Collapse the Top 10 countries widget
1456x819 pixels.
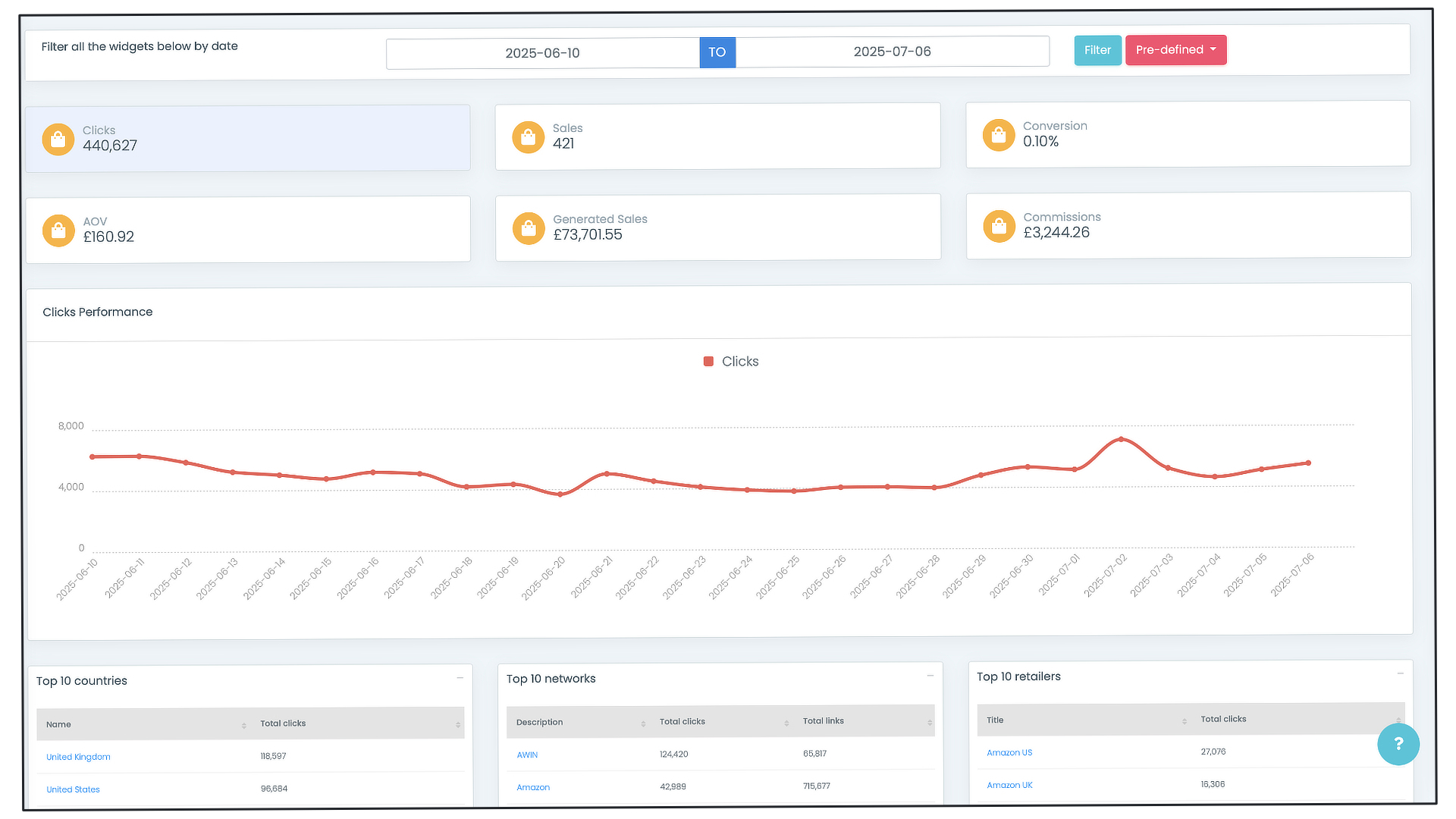(460, 678)
